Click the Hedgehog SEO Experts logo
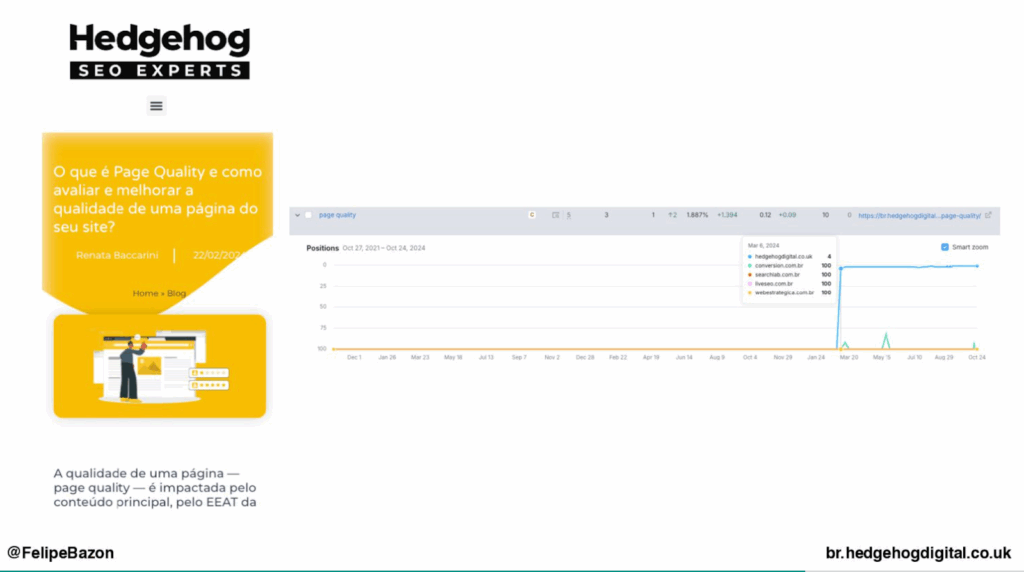 [x=159, y=52]
